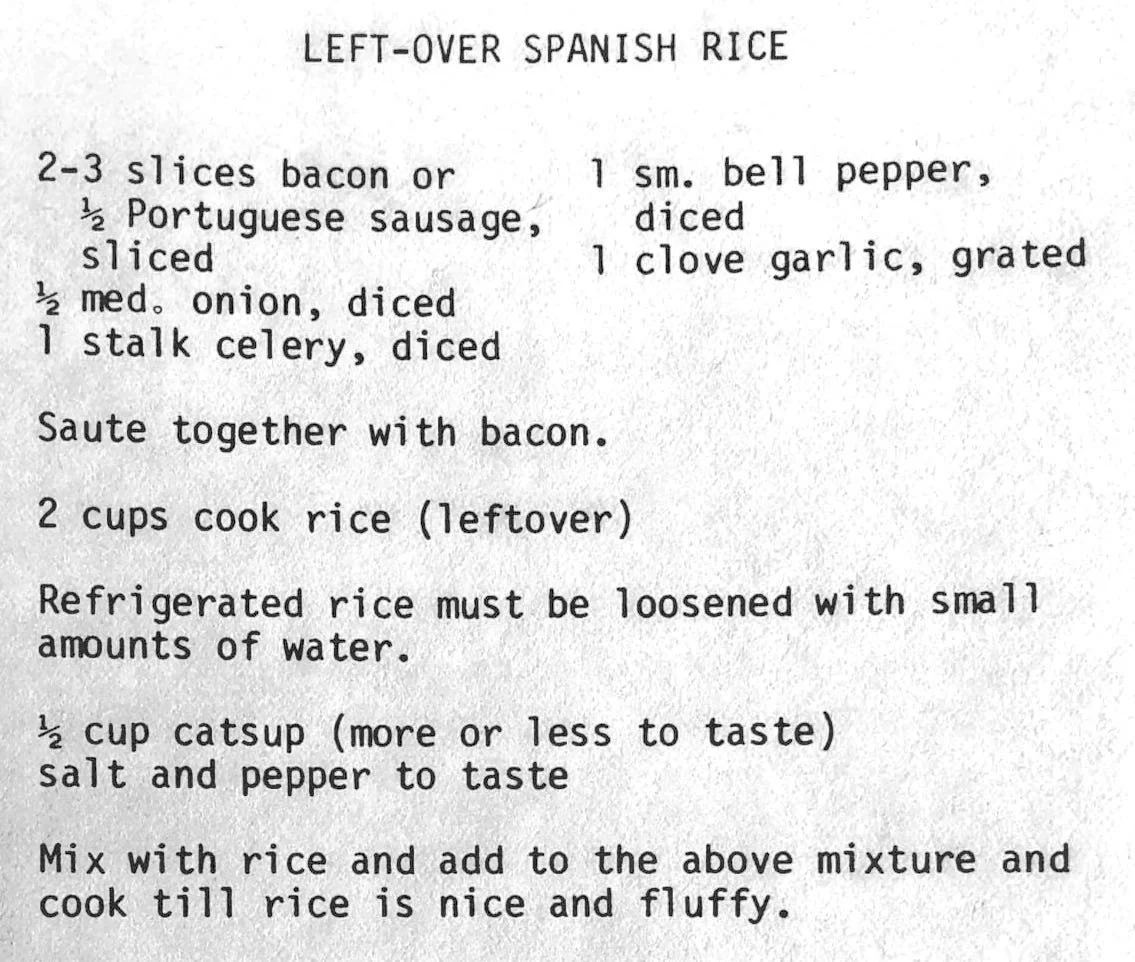Viewport: 1135px width, 962px height.
Task: Select the "1 sm. bell pepper" ingredient
Action: click(x=790, y=174)
